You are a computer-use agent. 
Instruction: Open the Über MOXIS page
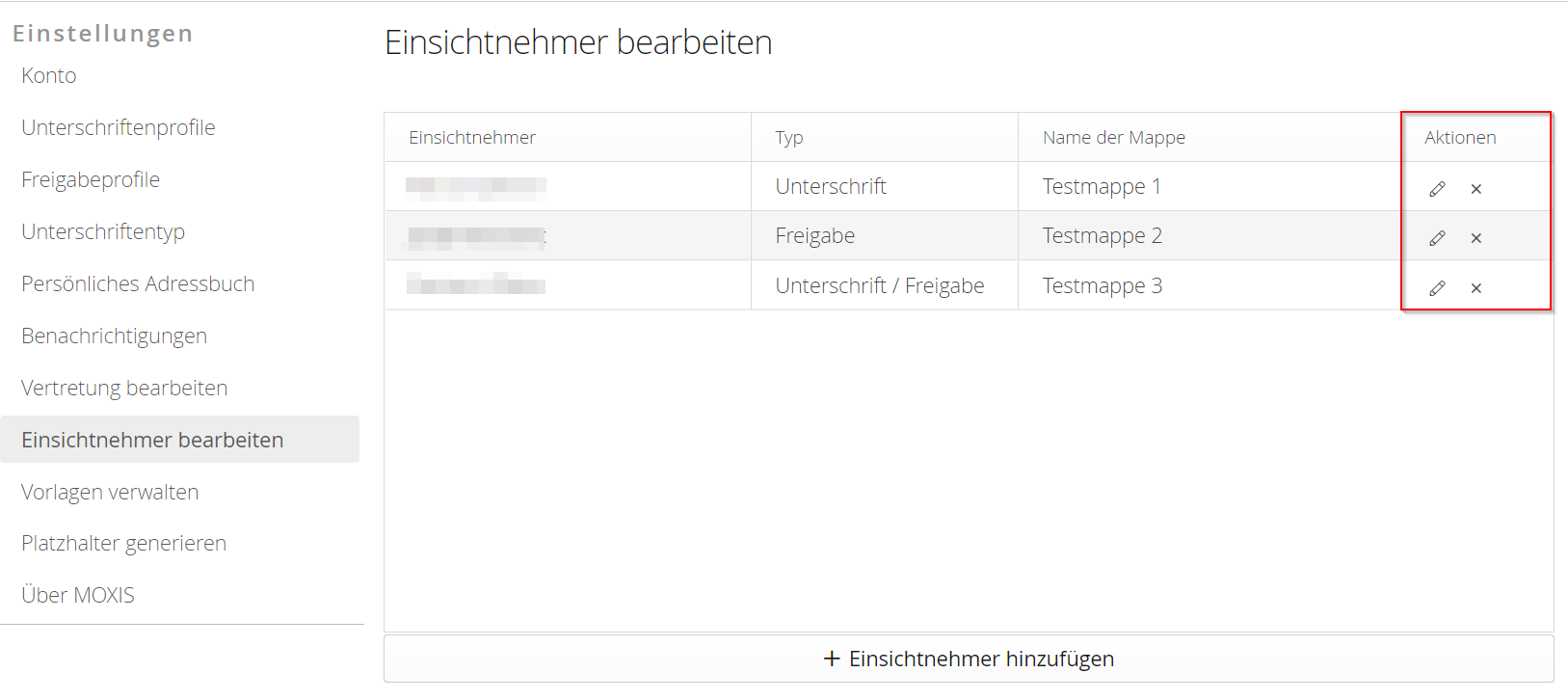click(x=77, y=594)
